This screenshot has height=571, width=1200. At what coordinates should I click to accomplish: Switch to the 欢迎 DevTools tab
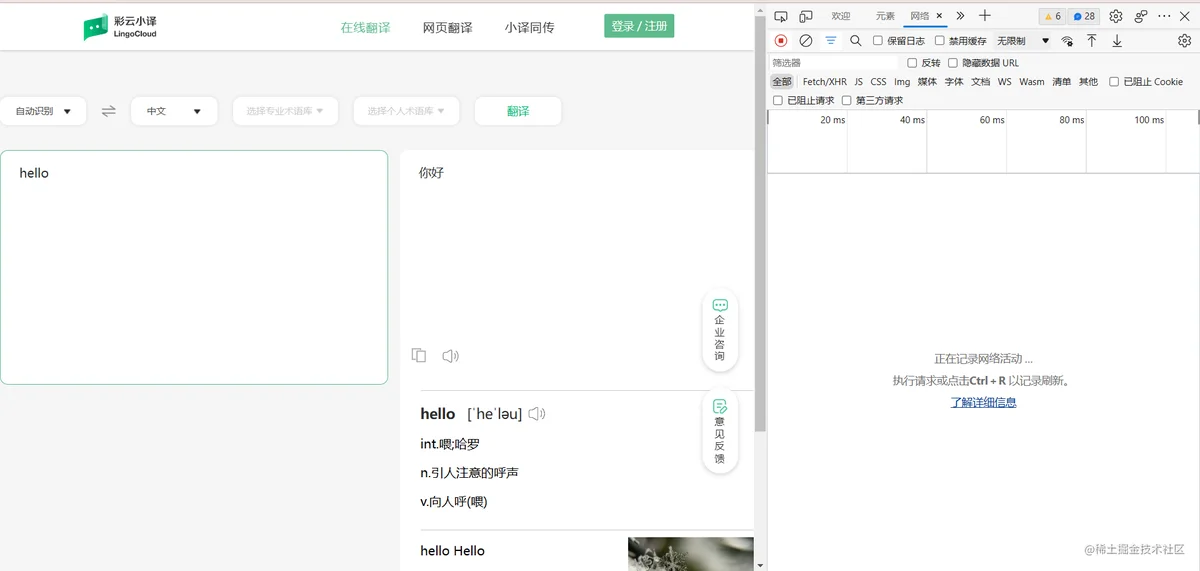click(841, 16)
